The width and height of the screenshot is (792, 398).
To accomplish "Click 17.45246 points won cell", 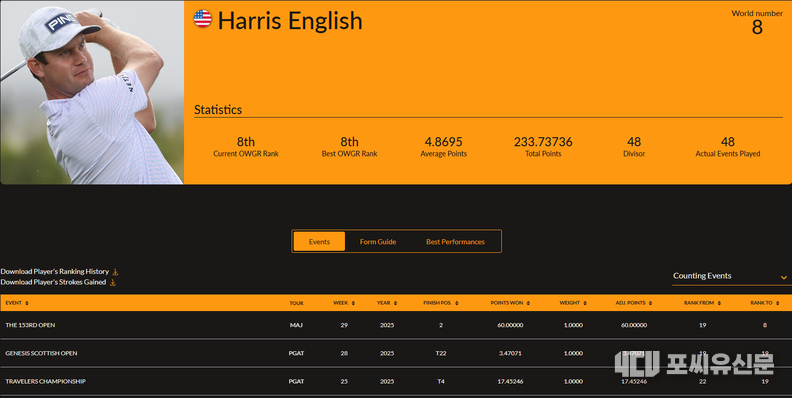I will click(x=510, y=382).
